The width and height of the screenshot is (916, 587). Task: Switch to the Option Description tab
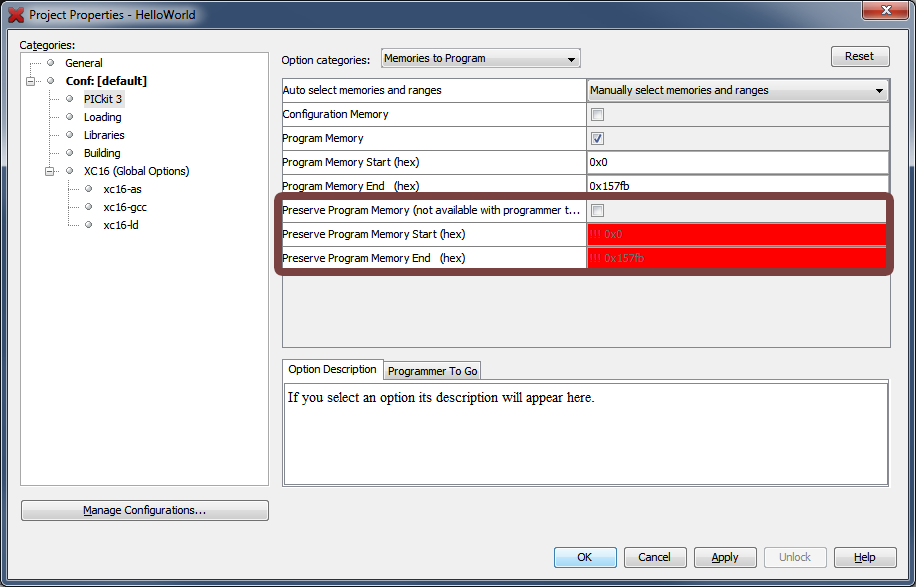point(332,370)
